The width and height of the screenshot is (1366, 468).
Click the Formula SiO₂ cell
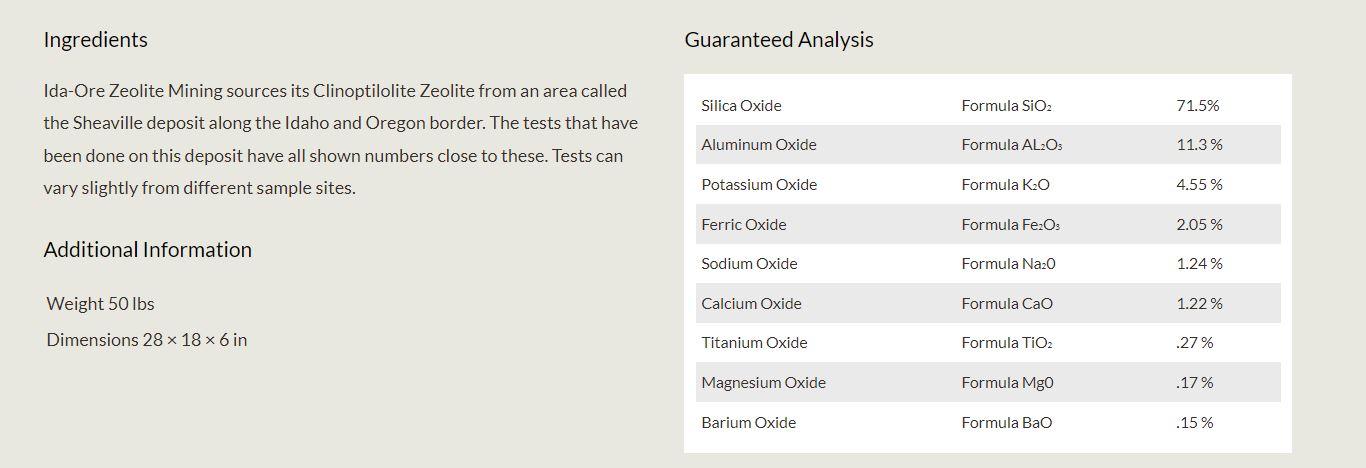point(1006,106)
